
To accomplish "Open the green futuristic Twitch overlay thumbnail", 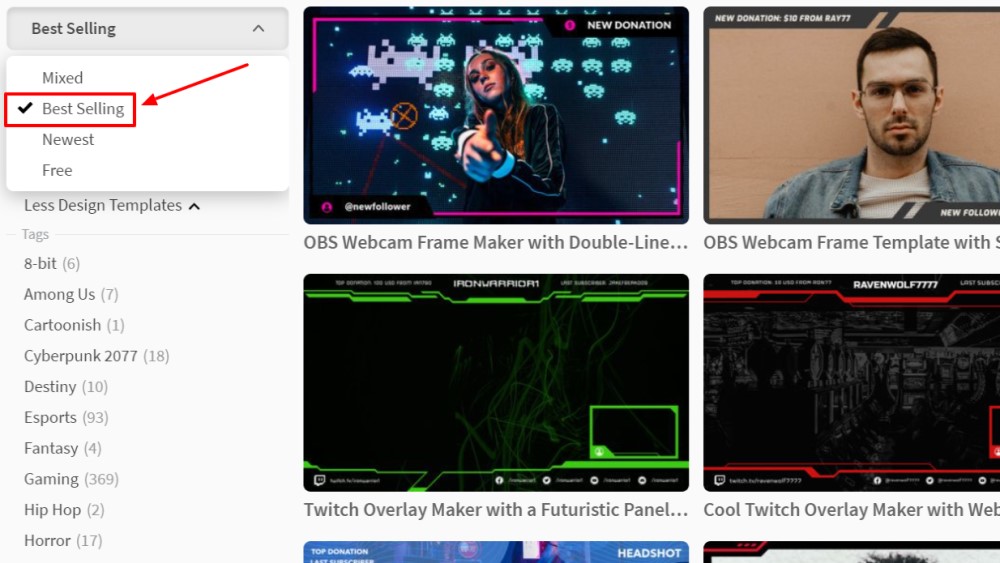I will click(496, 382).
